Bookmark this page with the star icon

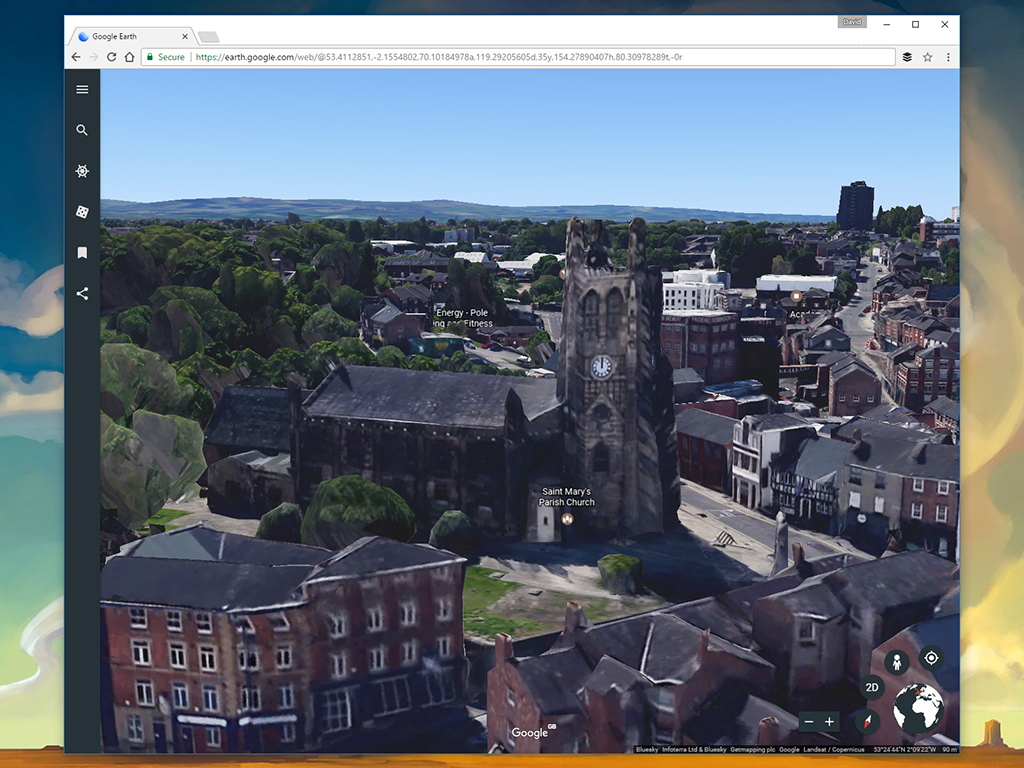pos(927,57)
